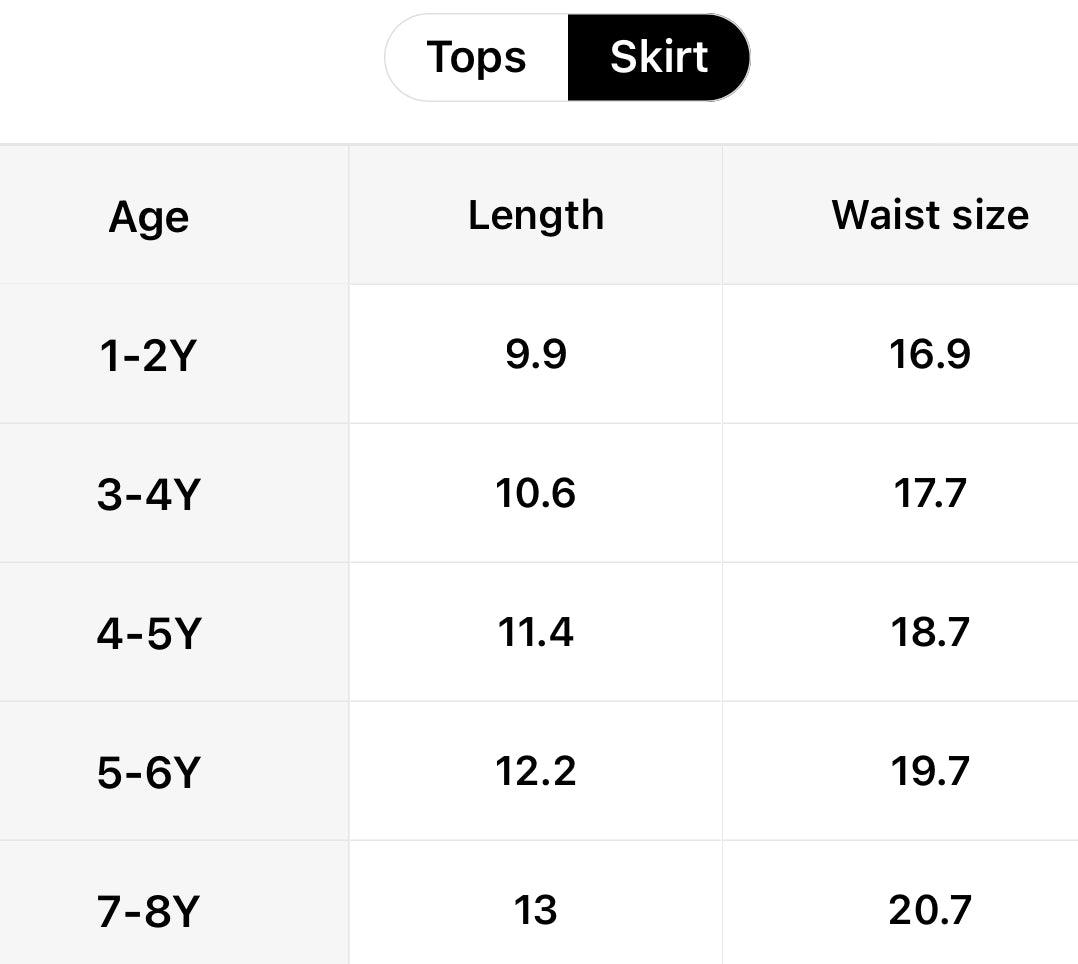Click the Waist size column header
Image resolution: width=1078 pixels, height=964 pixels.
[x=930, y=215]
